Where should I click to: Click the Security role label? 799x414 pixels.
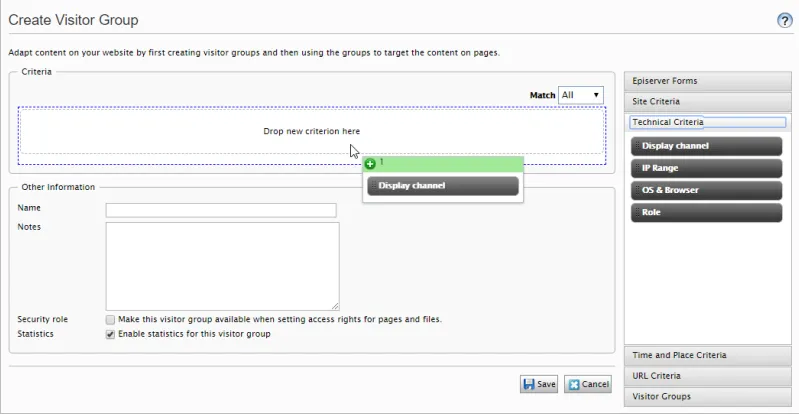(x=43, y=319)
